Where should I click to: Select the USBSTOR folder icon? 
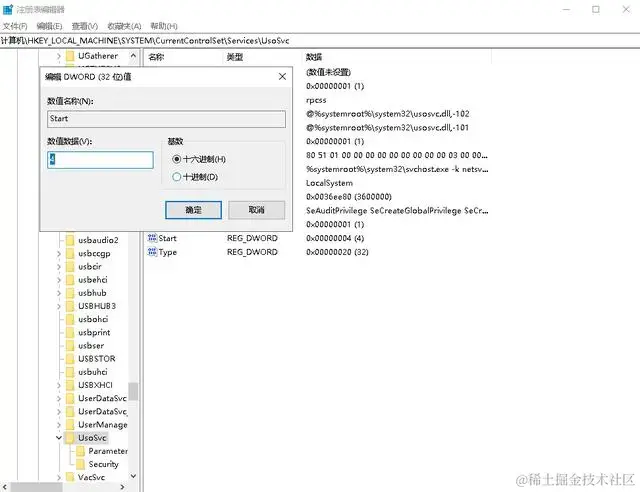point(70,358)
